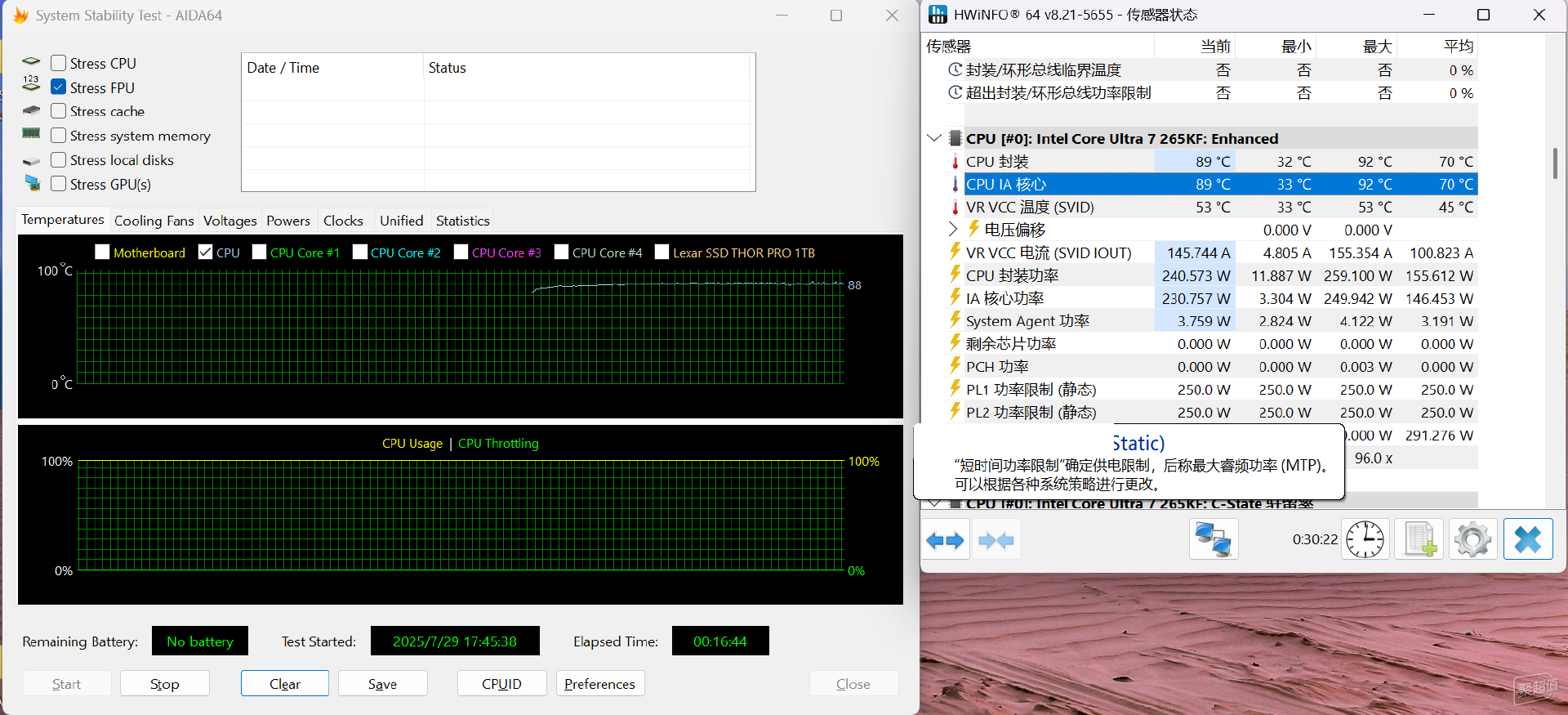The width and height of the screenshot is (1568, 715).
Task: Click the HWiNFO clock reset timer icon
Action: tap(1365, 539)
